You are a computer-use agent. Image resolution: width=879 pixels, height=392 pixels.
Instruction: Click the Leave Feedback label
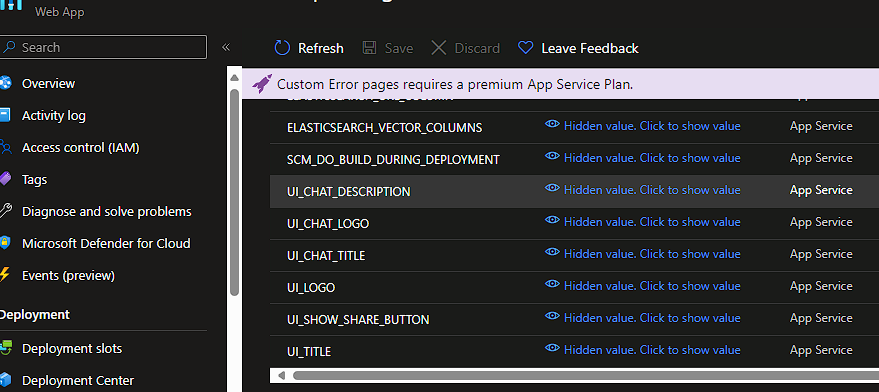pos(590,48)
